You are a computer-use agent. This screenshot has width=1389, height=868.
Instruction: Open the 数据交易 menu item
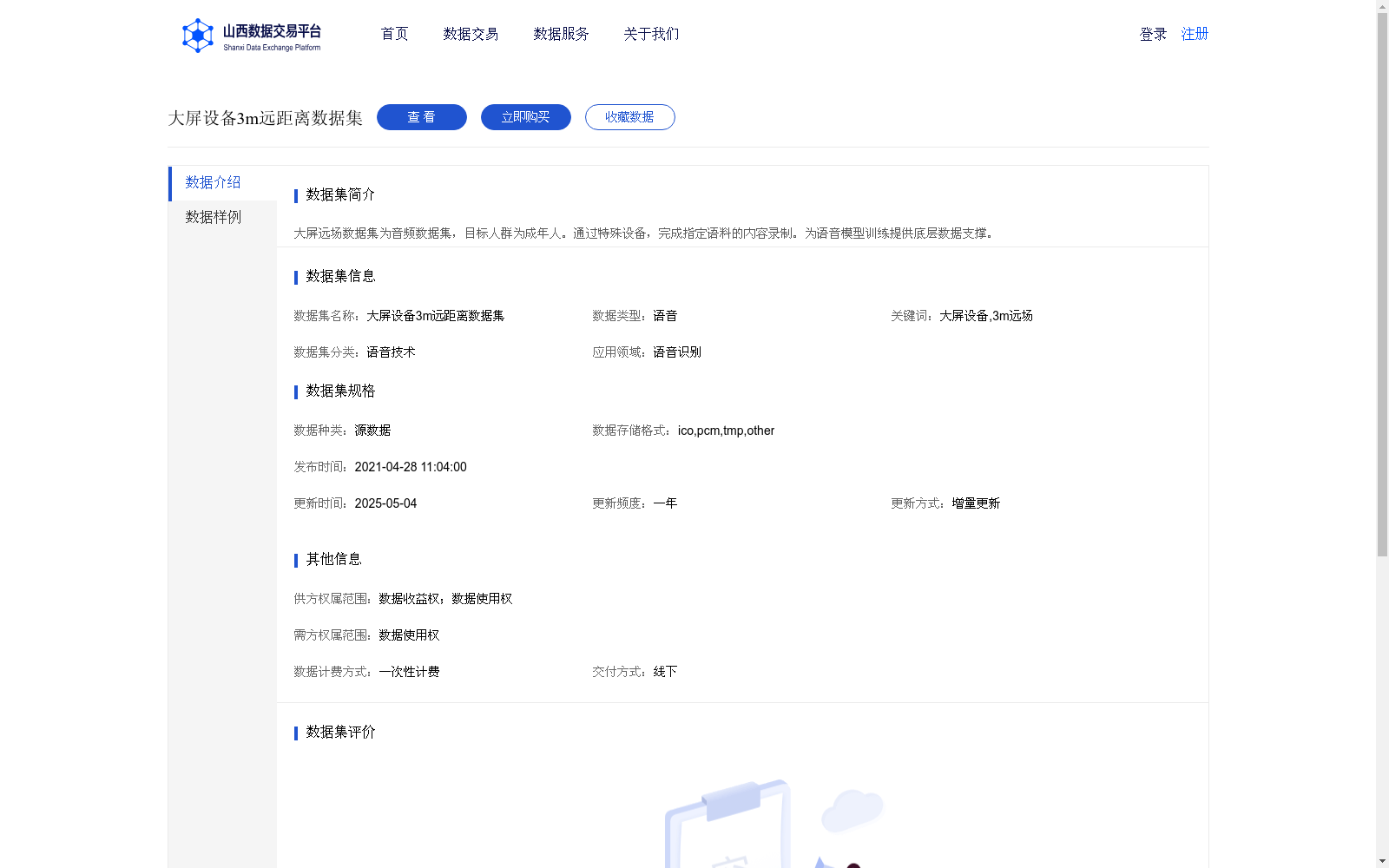coord(471,34)
